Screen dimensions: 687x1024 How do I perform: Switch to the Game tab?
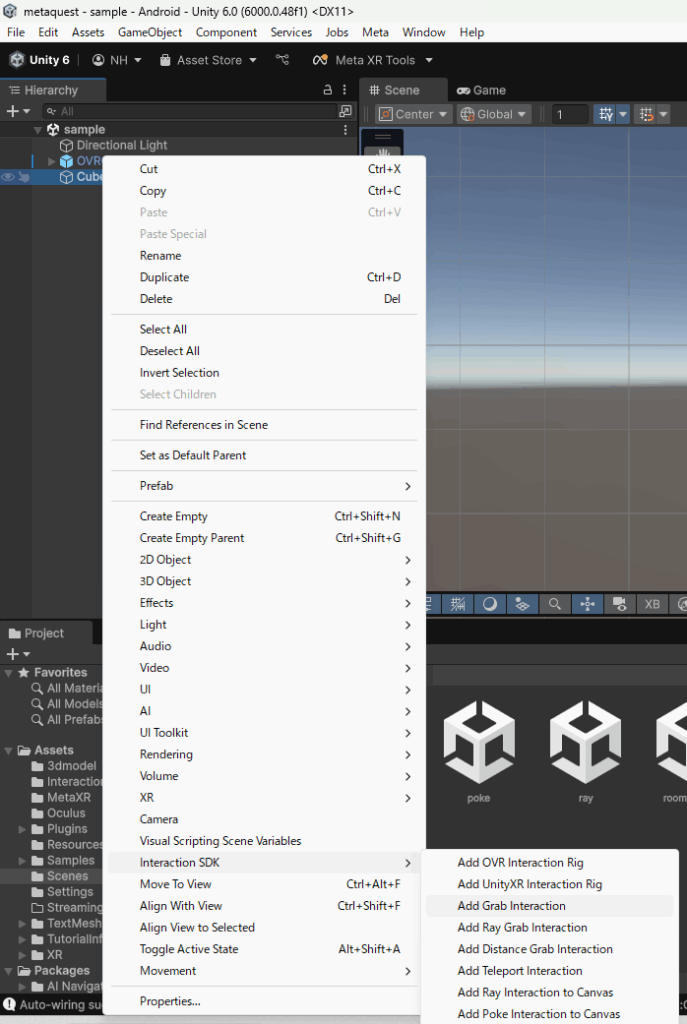481,90
